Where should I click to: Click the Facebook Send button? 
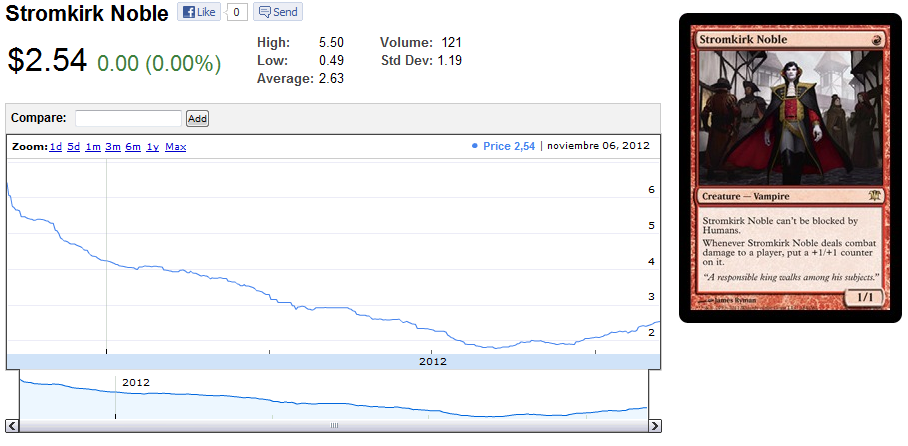click(x=278, y=12)
